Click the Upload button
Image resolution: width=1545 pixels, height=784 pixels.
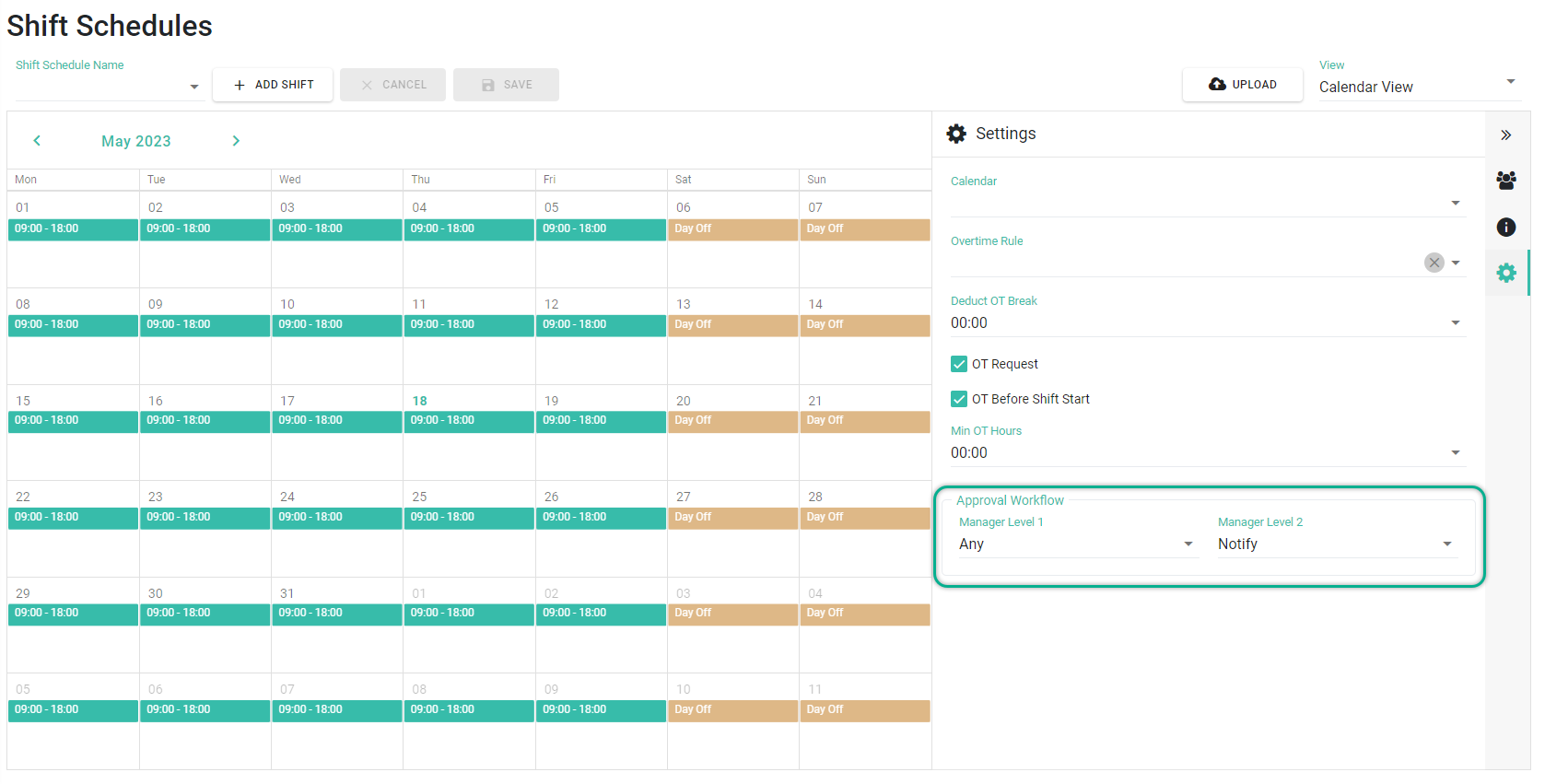[x=1243, y=85]
